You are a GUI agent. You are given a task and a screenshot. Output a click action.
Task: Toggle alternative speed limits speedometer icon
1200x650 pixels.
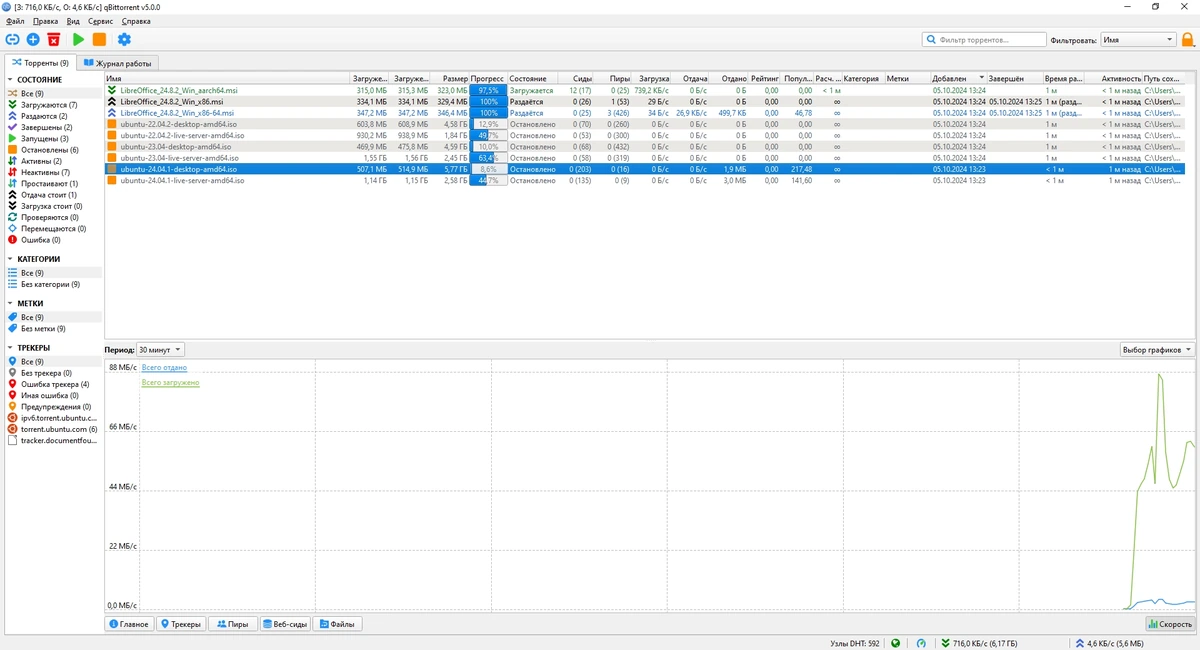pyautogui.click(x=921, y=643)
